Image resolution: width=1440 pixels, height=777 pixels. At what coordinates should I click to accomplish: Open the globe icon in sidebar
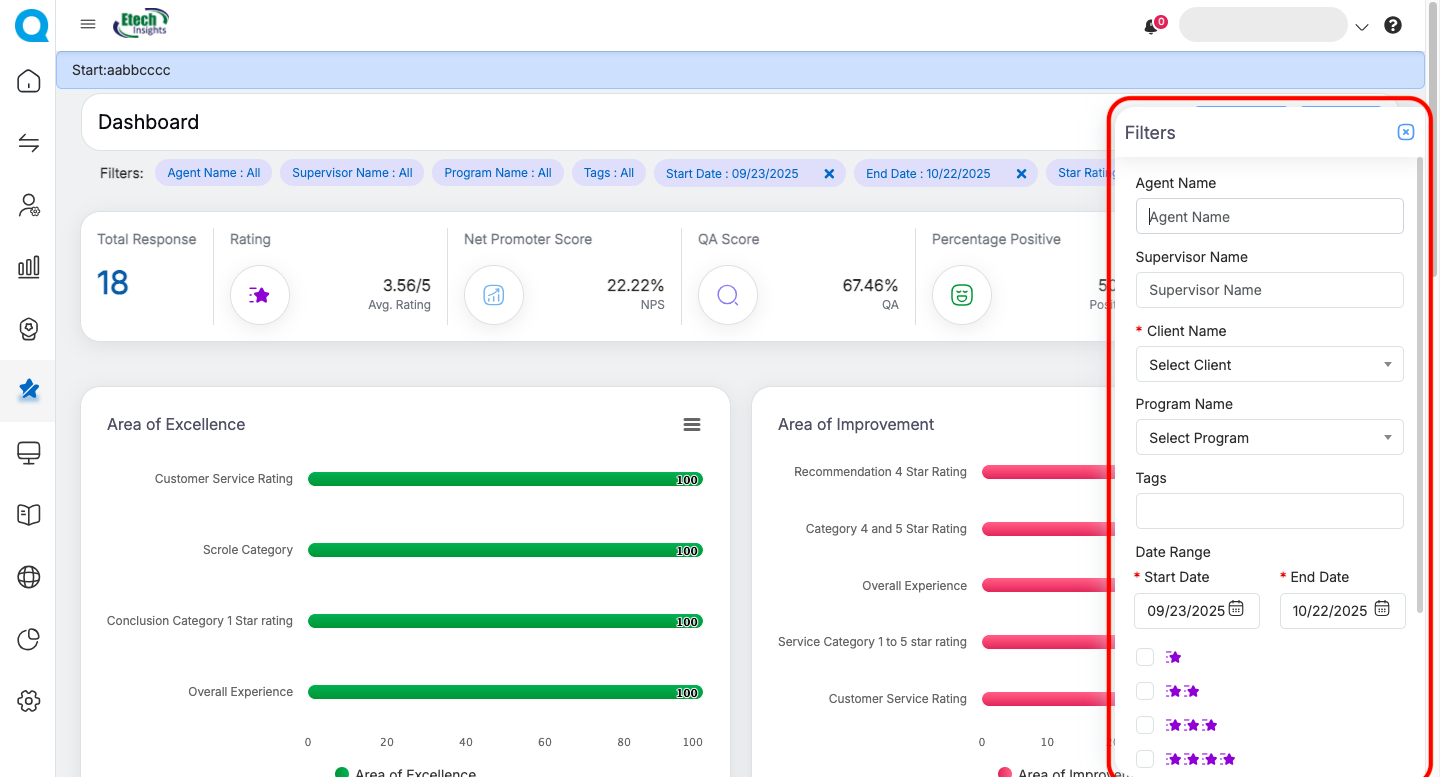29,577
